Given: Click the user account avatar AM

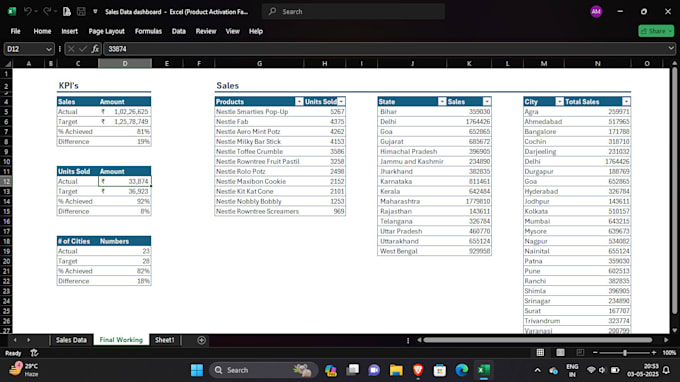Looking at the screenshot, I should pos(596,12).
